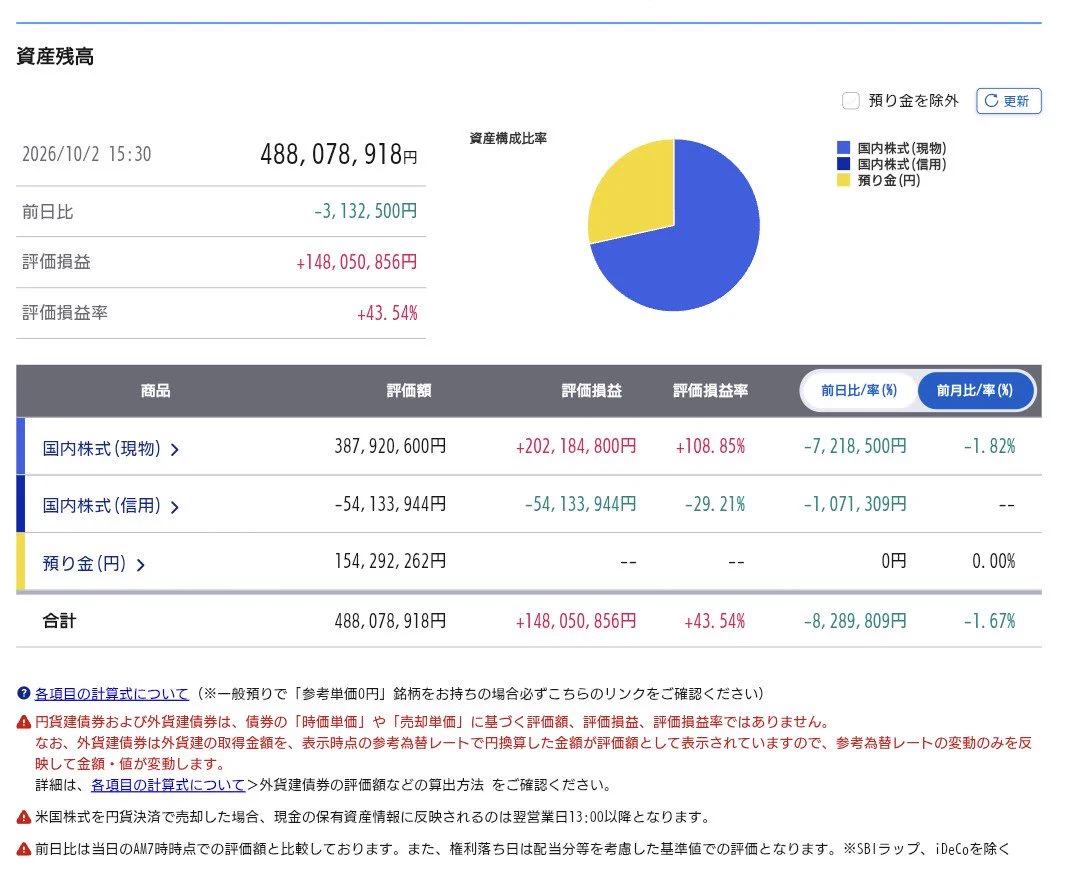This screenshot has width=1080, height=874.
Task: Click 国内株式(信用) legend color swatch
Action: 844,164
